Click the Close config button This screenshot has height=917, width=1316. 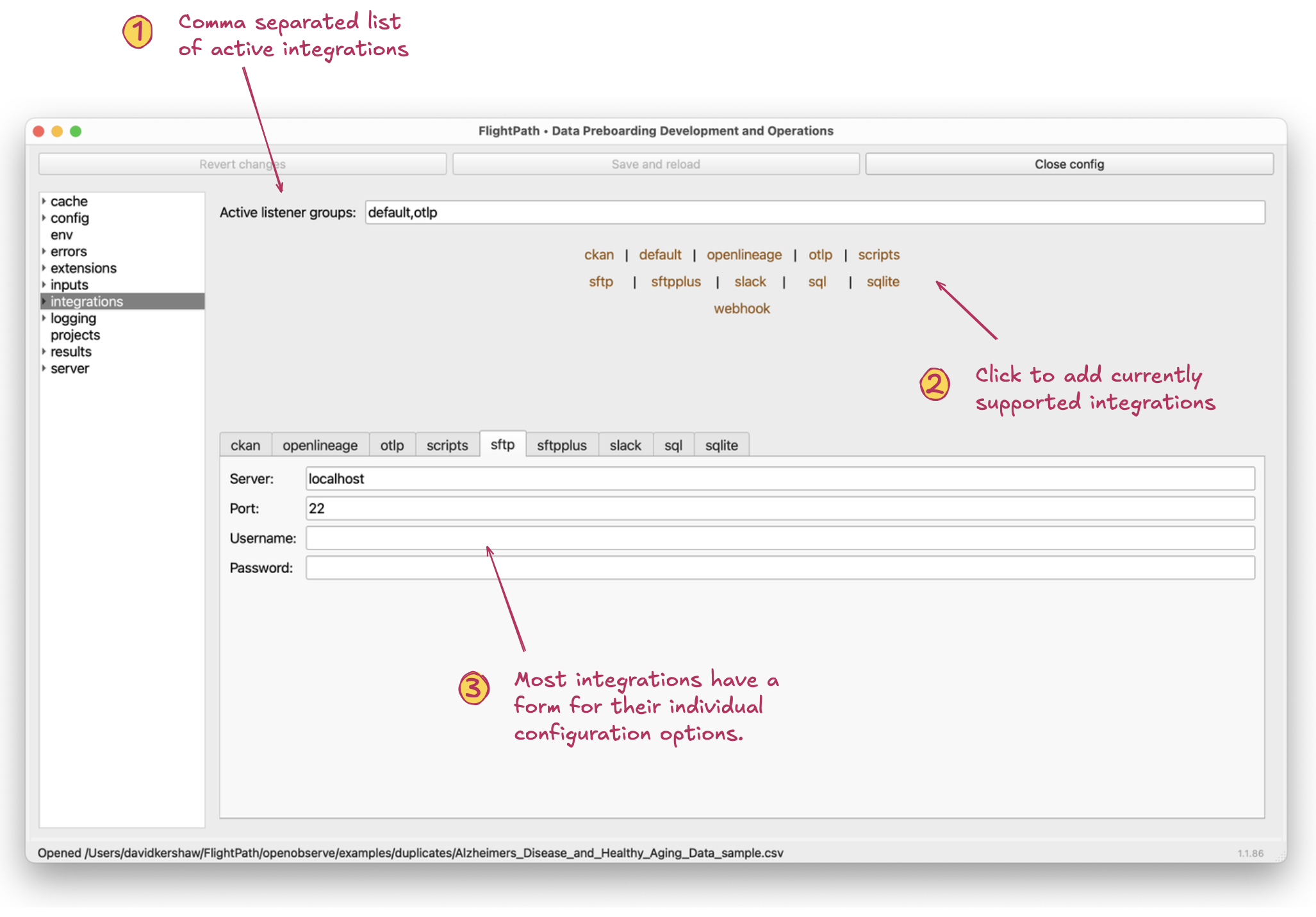[1069, 164]
